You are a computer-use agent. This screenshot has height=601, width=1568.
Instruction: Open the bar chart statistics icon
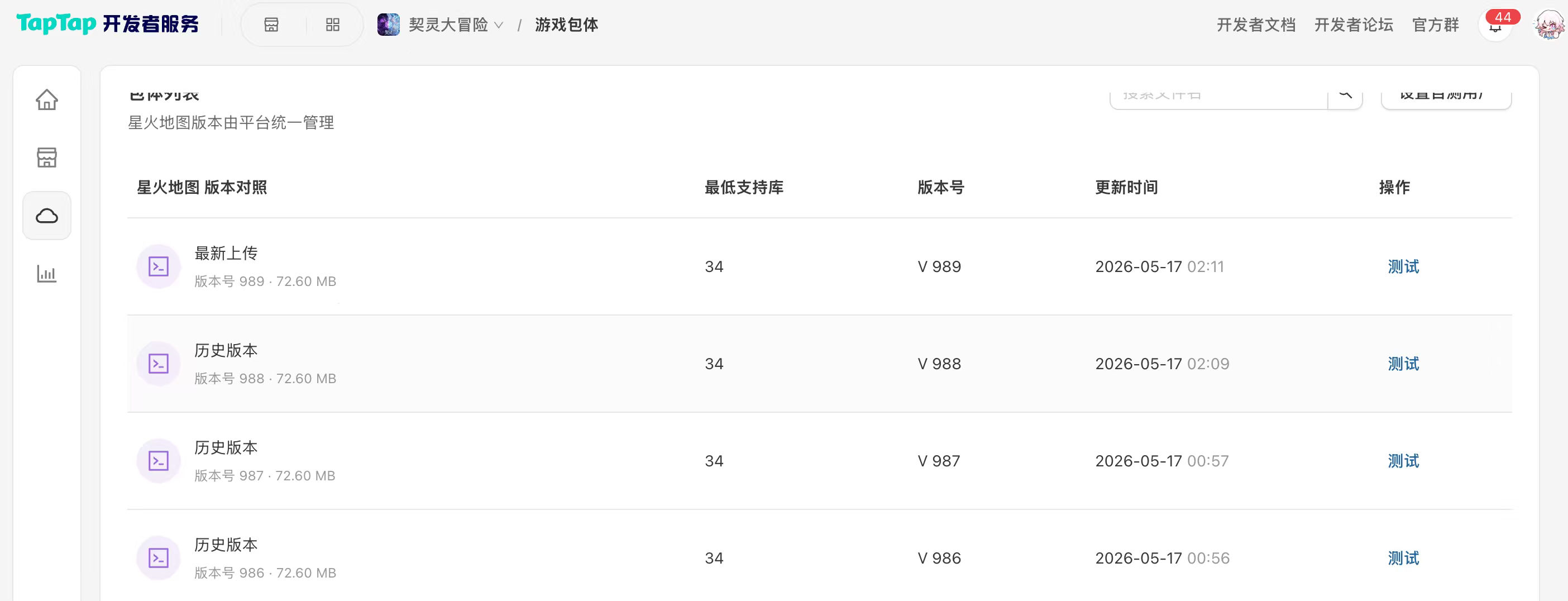47,273
